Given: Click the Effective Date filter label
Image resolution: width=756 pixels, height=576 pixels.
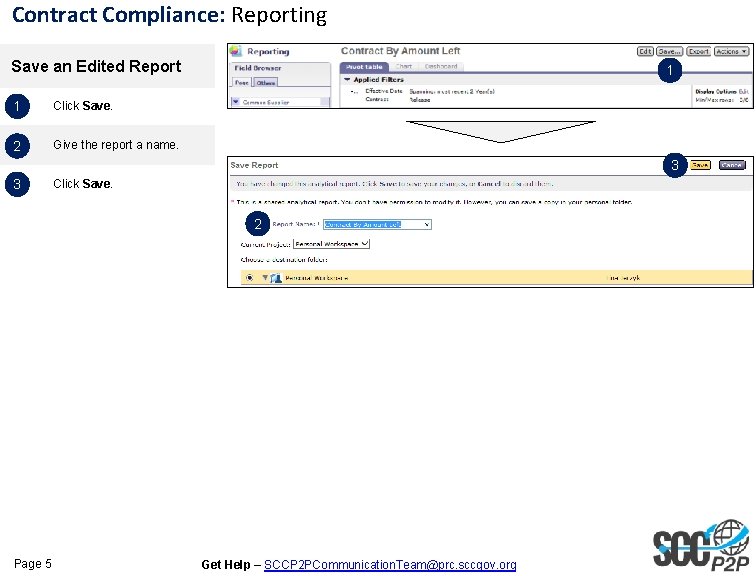Looking at the screenshot, I should pos(384,91).
